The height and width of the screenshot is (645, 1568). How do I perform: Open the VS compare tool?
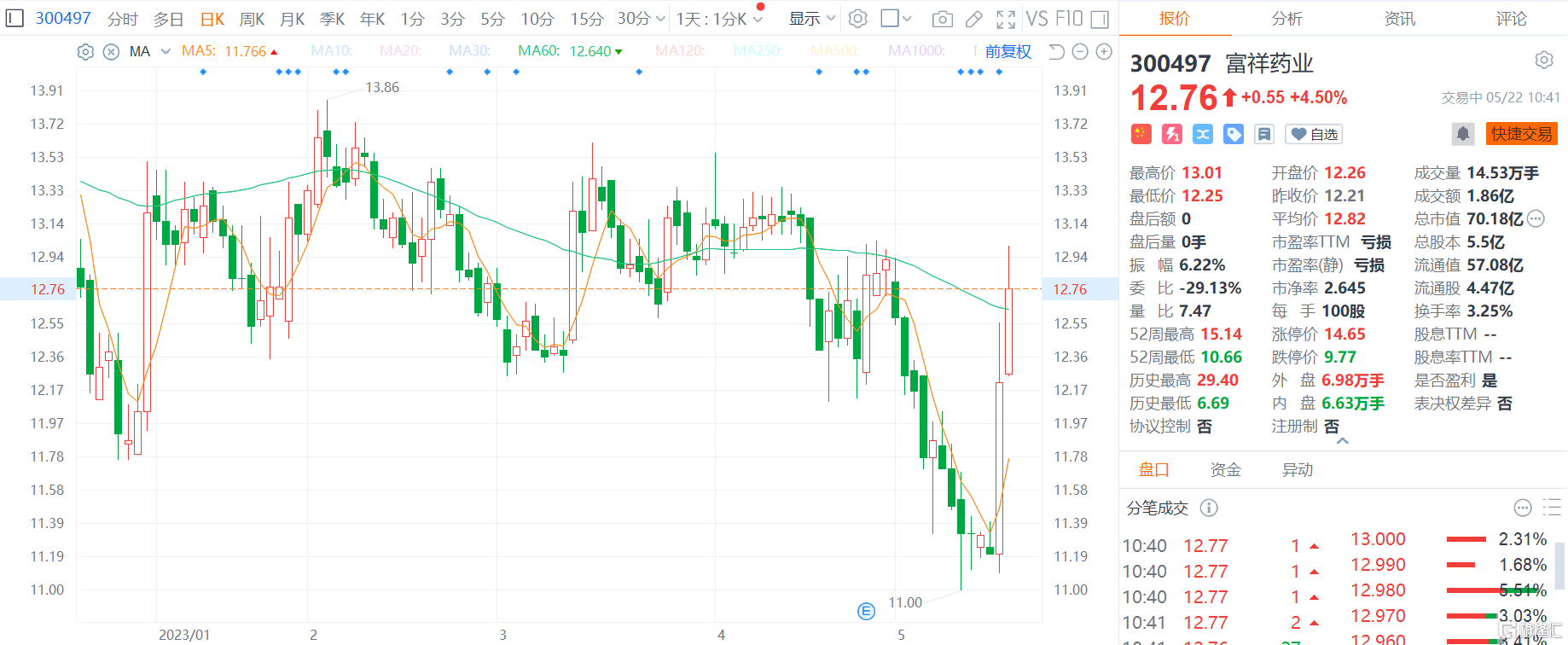click(x=1037, y=19)
